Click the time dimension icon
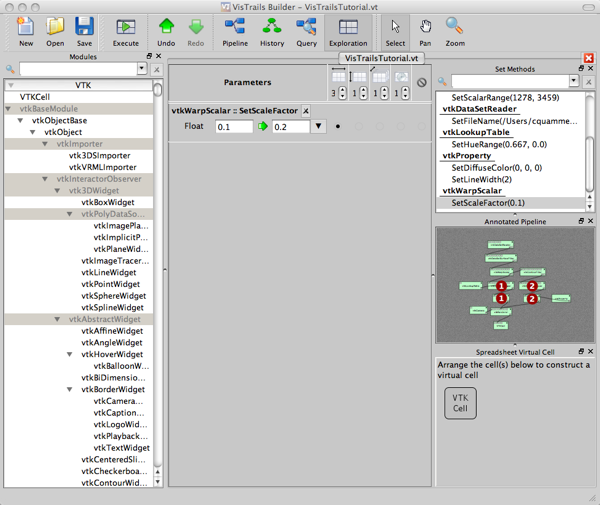 click(401, 77)
